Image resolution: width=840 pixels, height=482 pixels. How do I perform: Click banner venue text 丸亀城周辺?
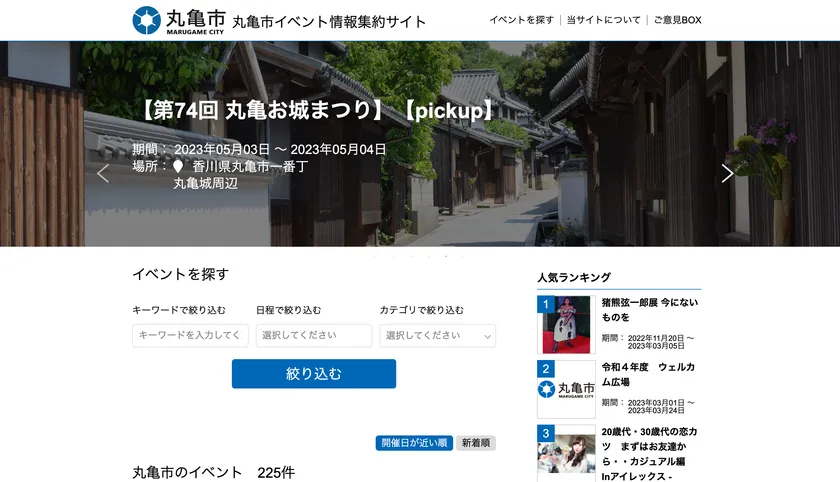tap(205, 184)
